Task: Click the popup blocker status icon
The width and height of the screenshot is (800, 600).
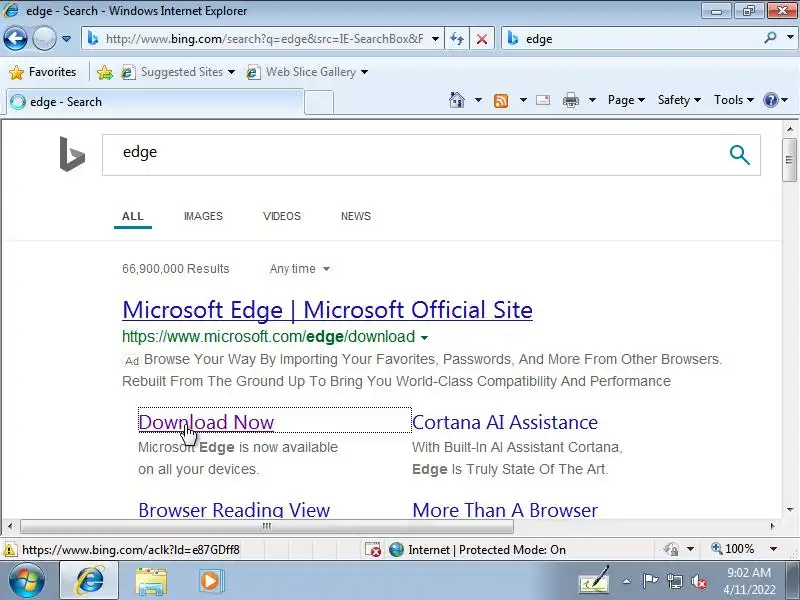Action: [x=373, y=549]
